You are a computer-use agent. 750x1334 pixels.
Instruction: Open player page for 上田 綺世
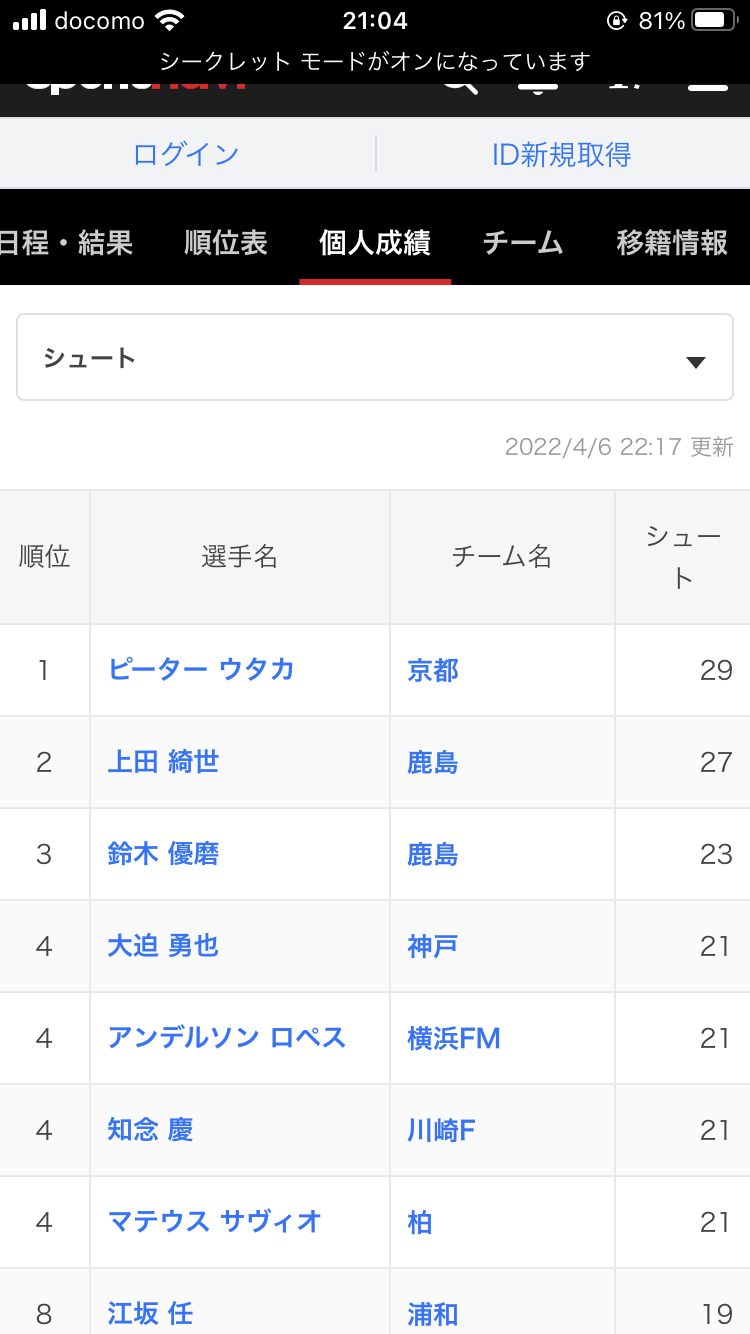(163, 762)
